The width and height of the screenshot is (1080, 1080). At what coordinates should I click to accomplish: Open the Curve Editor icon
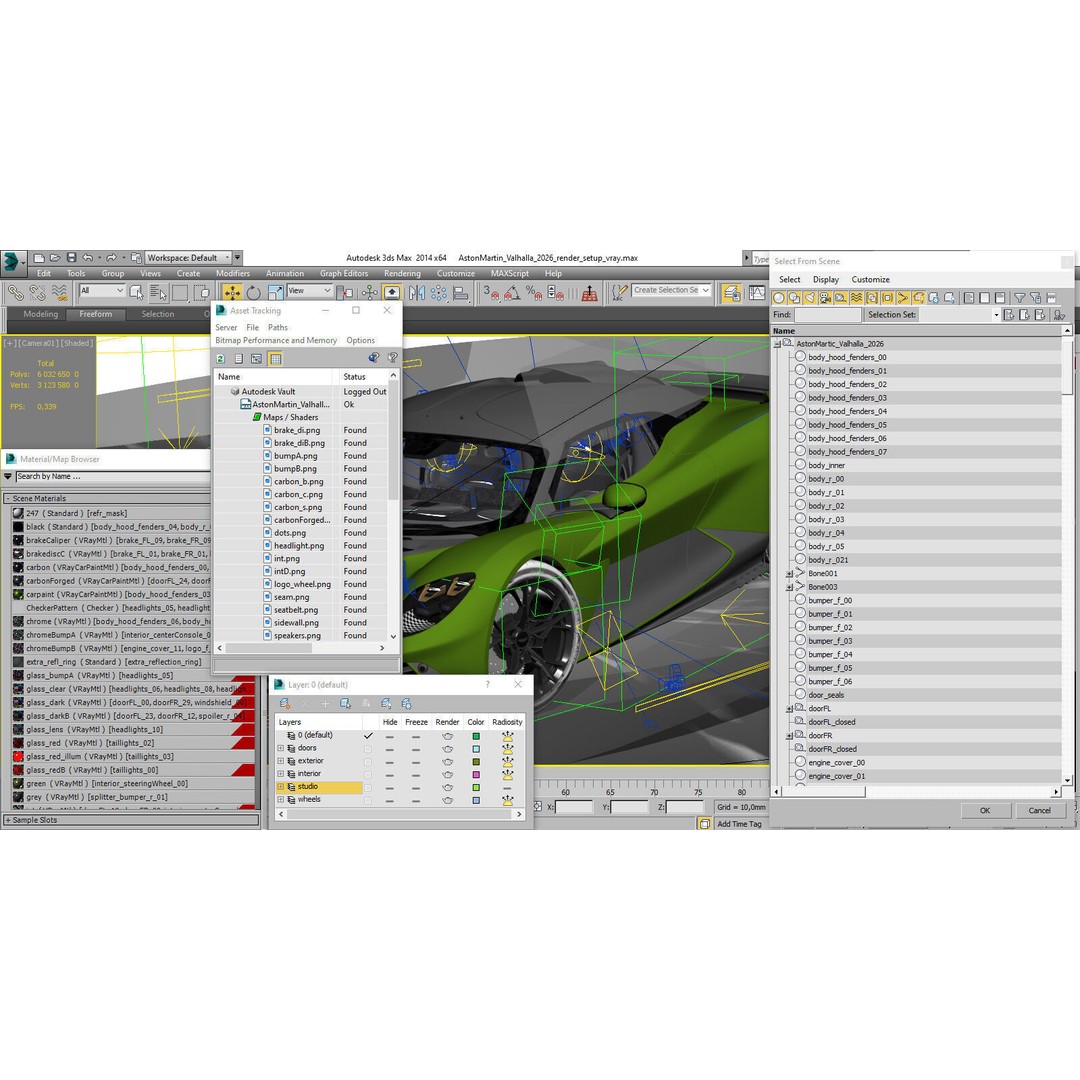click(x=757, y=293)
